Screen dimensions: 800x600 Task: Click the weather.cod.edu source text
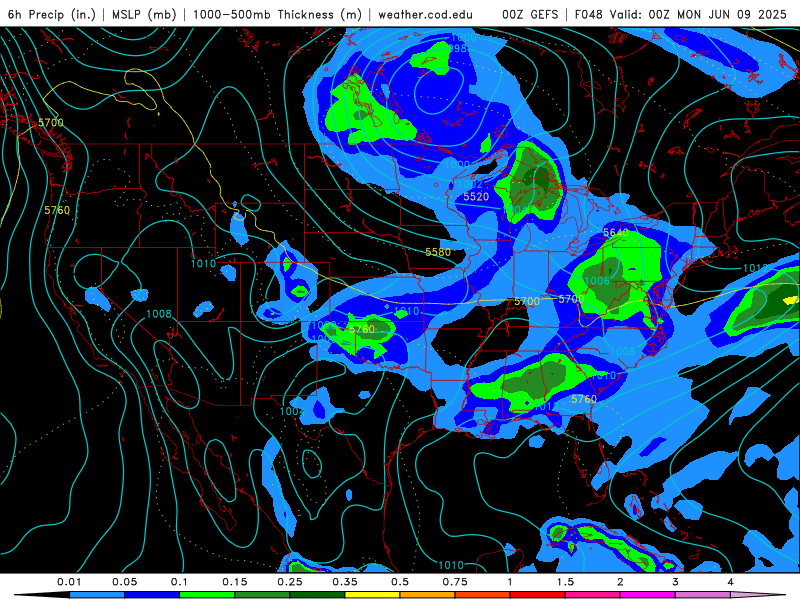point(425,14)
